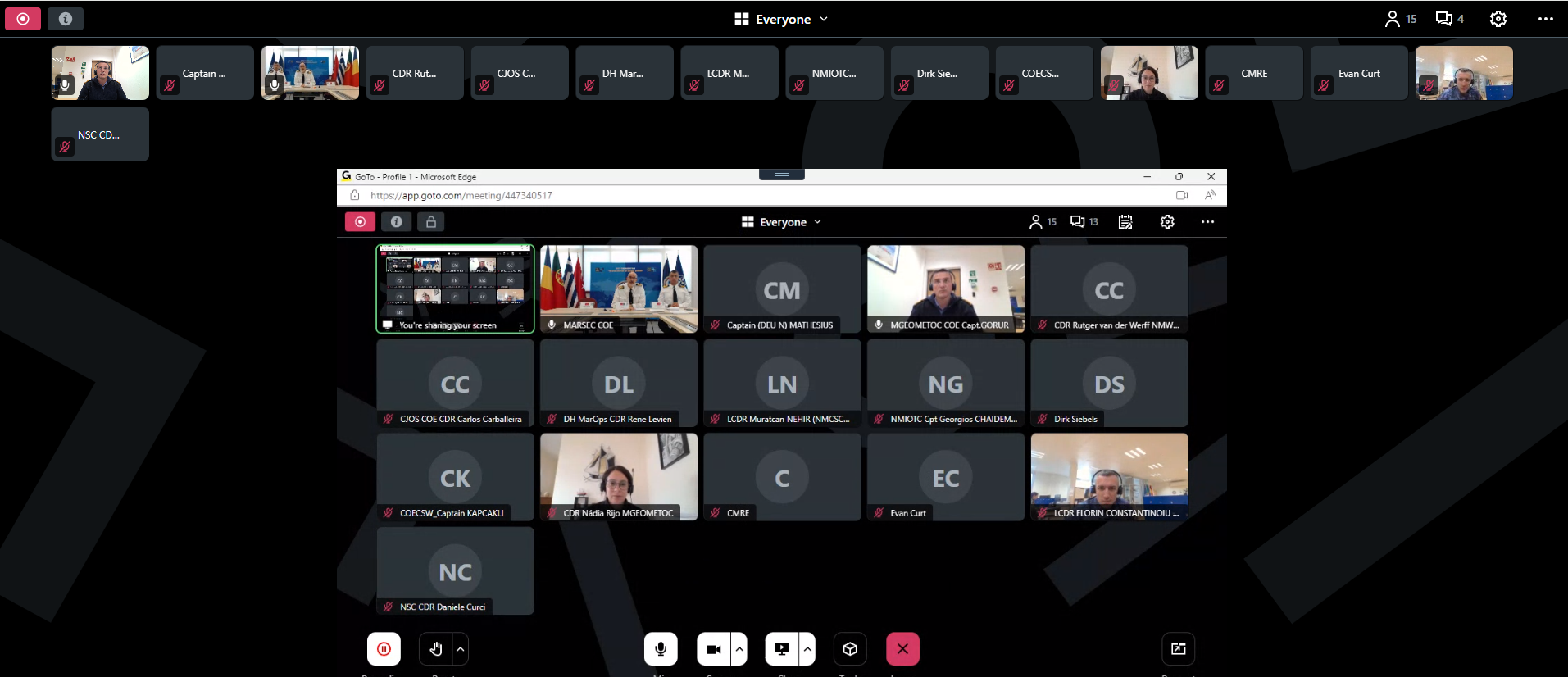
Task: Open chat showing 13 messages
Action: 1084,222
